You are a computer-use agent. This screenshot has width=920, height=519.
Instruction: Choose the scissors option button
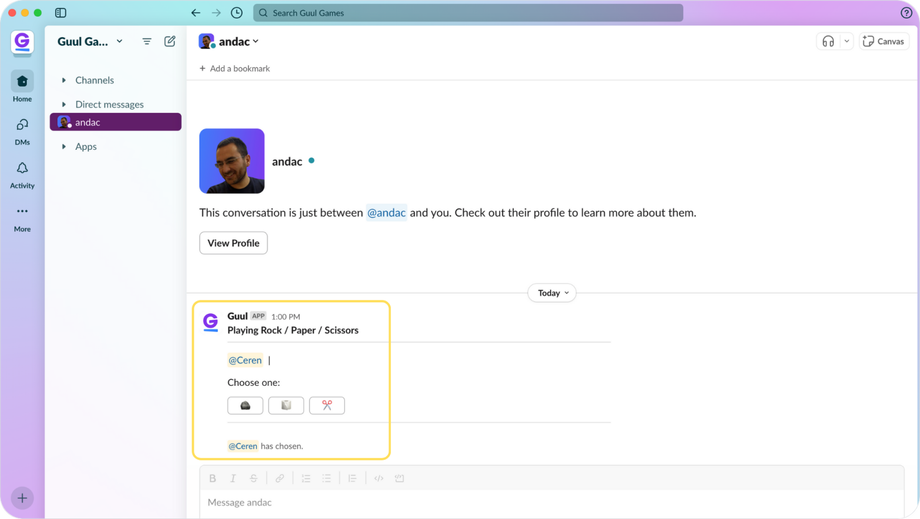point(327,405)
